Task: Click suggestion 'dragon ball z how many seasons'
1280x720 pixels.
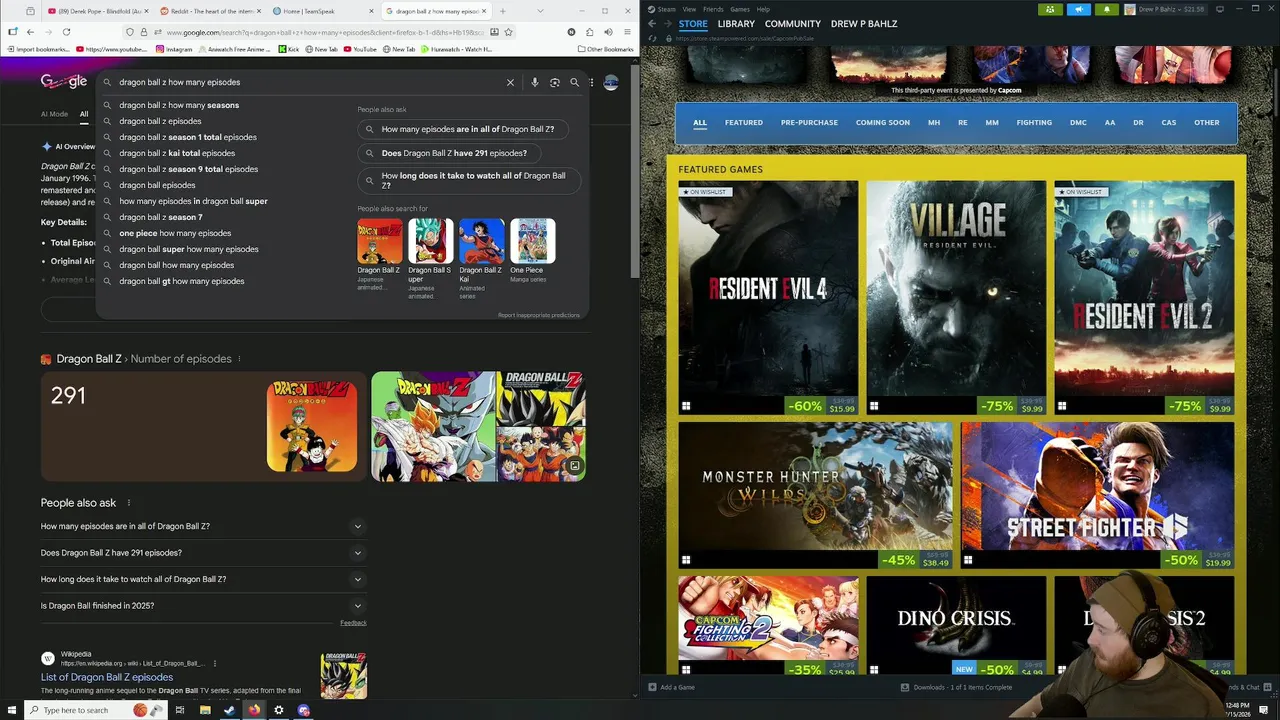Action: pos(179,105)
